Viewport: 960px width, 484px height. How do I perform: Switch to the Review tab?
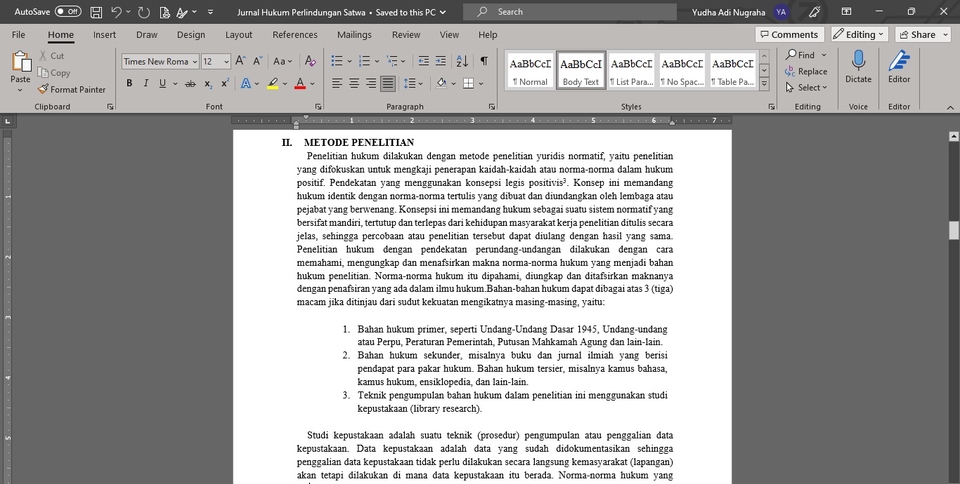click(406, 35)
